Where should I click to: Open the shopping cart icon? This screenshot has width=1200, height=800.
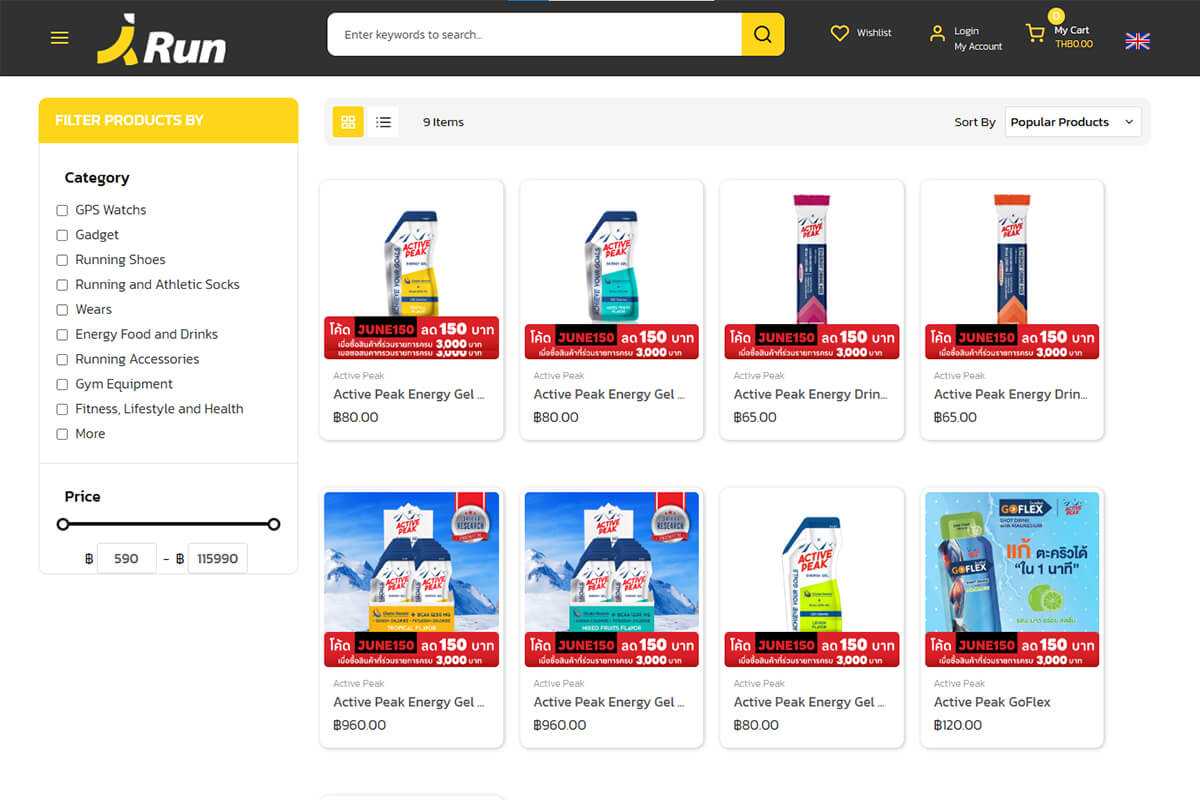click(1035, 33)
